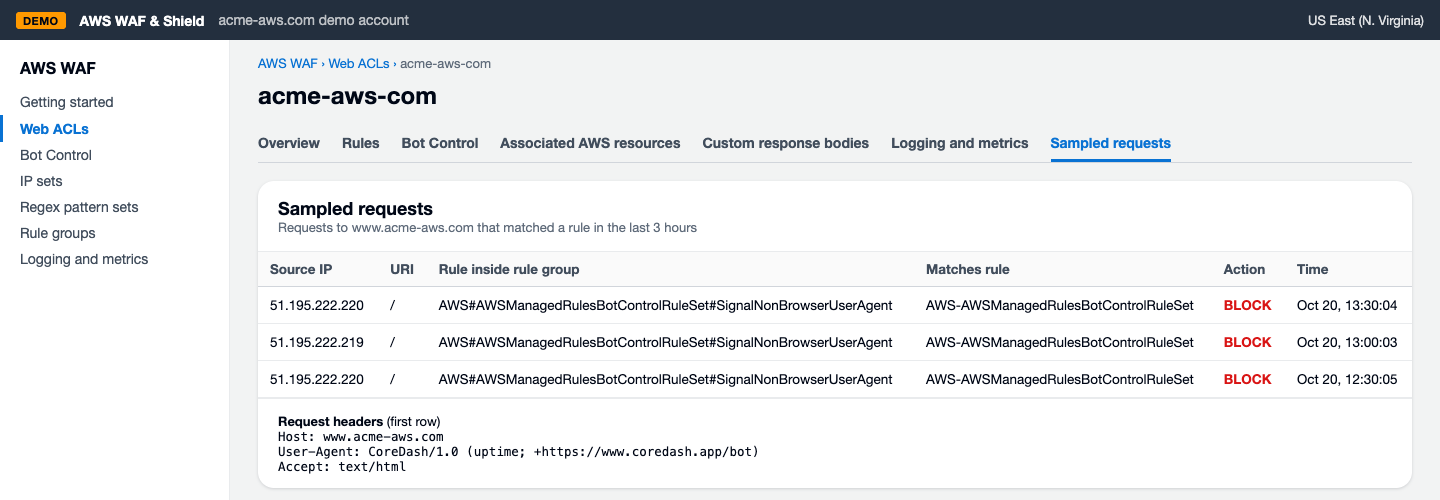Image resolution: width=1440 pixels, height=500 pixels.
Task: Open Custom response bodies tab
Action: pyautogui.click(x=786, y=143)
